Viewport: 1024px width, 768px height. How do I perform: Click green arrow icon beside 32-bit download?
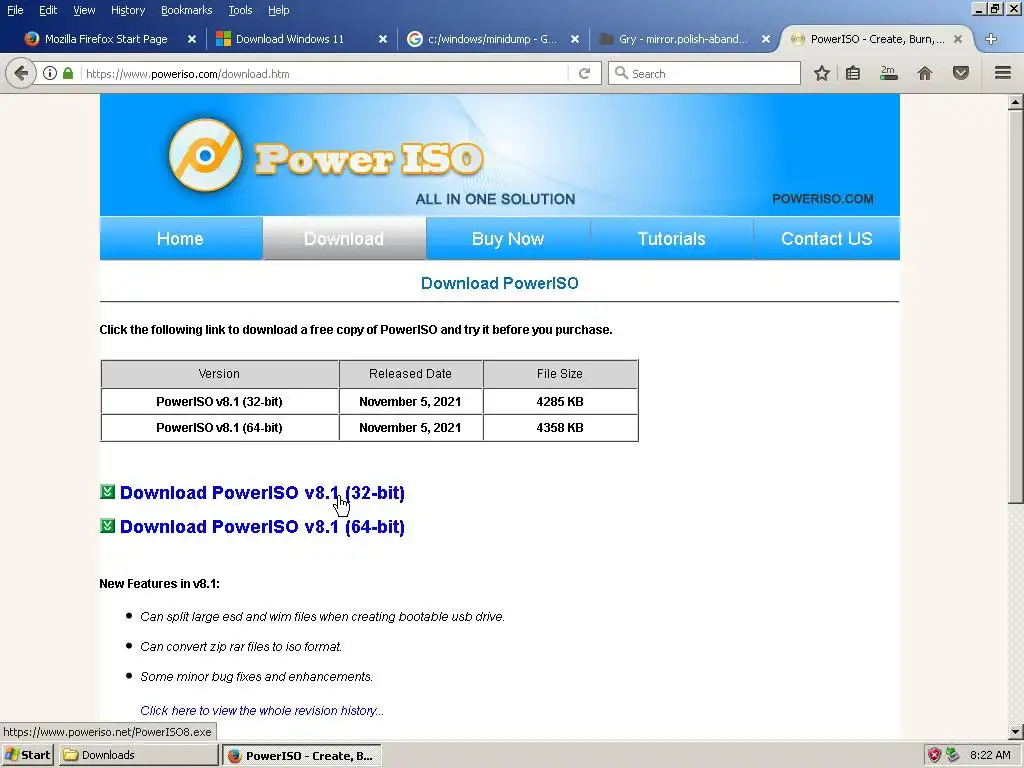tap(108, 492)
